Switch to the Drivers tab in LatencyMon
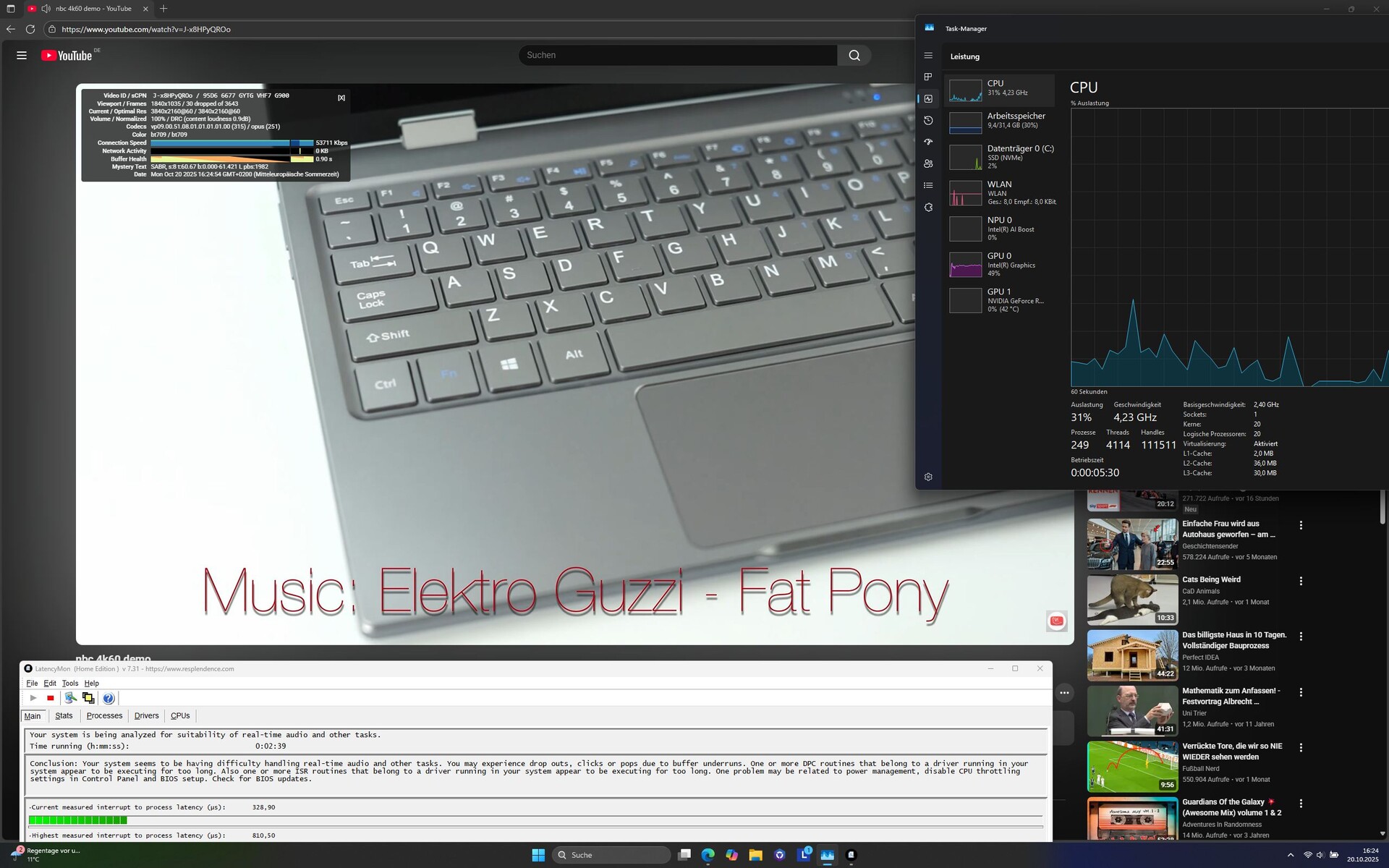 click(x=146, y=715)
